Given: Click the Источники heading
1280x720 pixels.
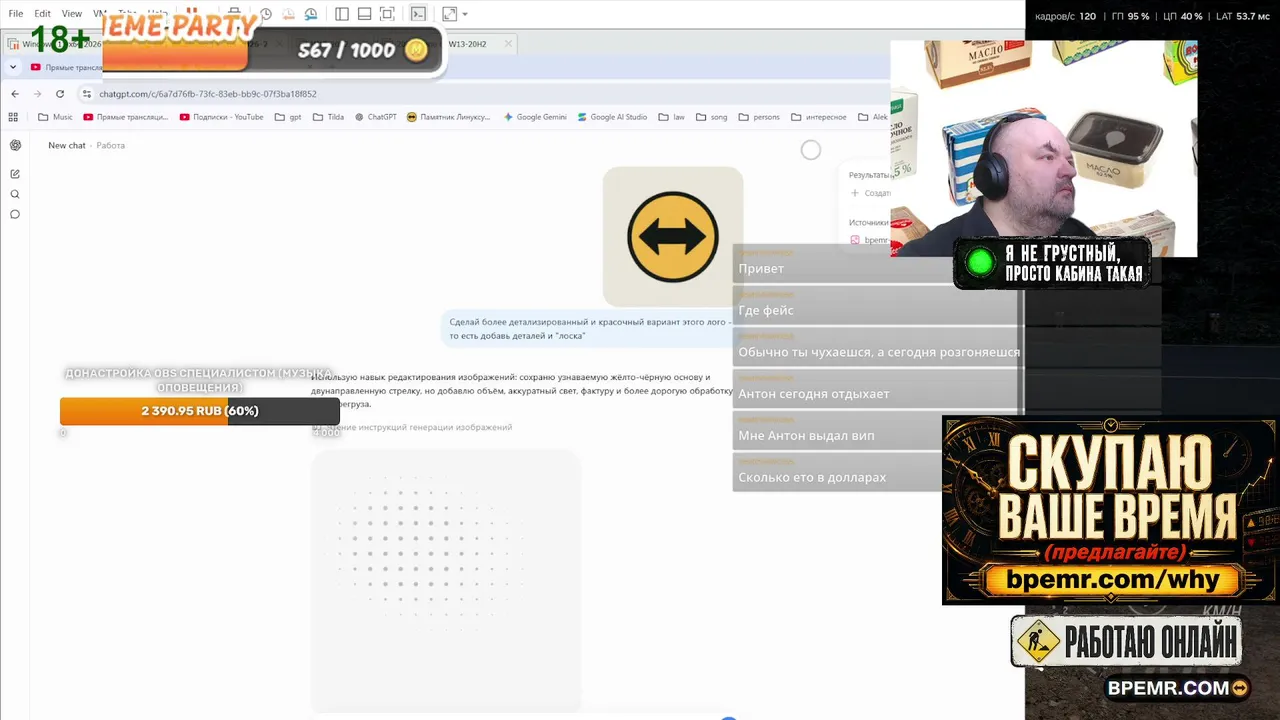Looking at the screenshot, I should (868, 222).
